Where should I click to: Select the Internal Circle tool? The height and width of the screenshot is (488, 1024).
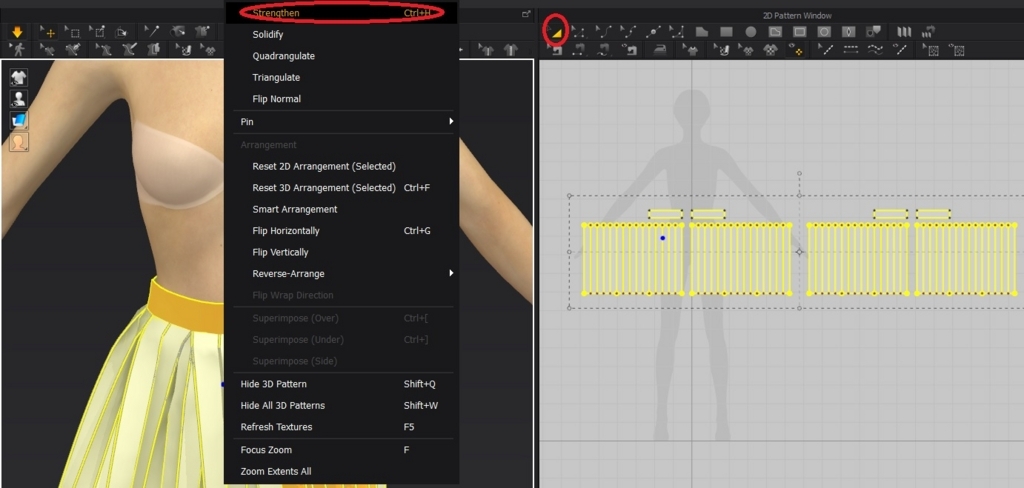pos(824,32)
